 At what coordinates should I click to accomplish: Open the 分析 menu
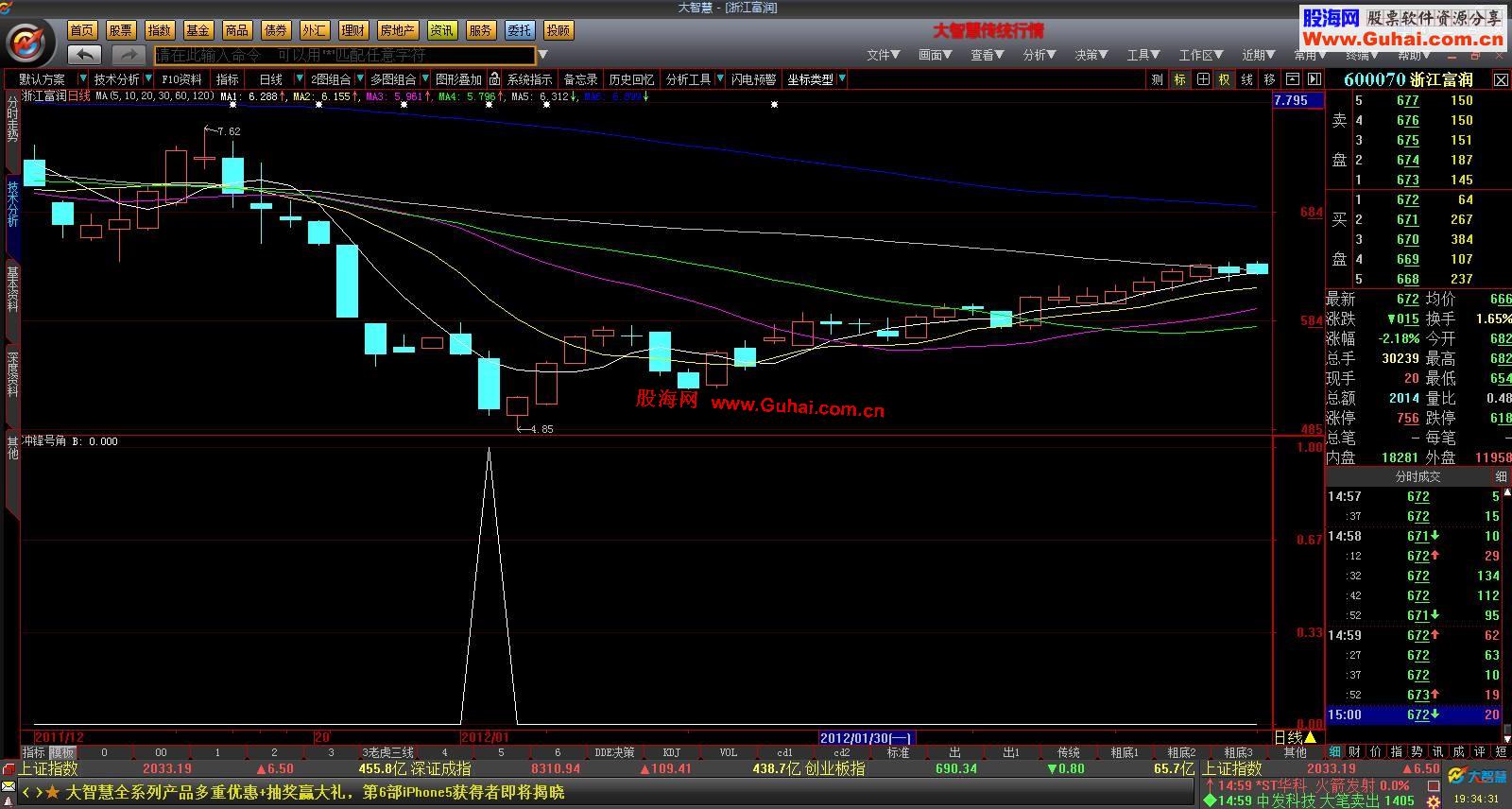tap(1039, 55)
